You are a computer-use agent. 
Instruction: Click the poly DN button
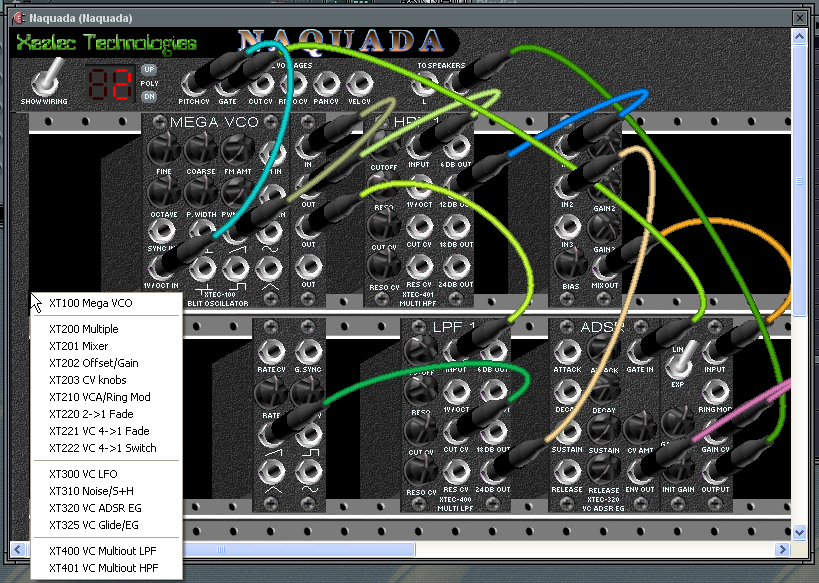(x=149, y=97)
